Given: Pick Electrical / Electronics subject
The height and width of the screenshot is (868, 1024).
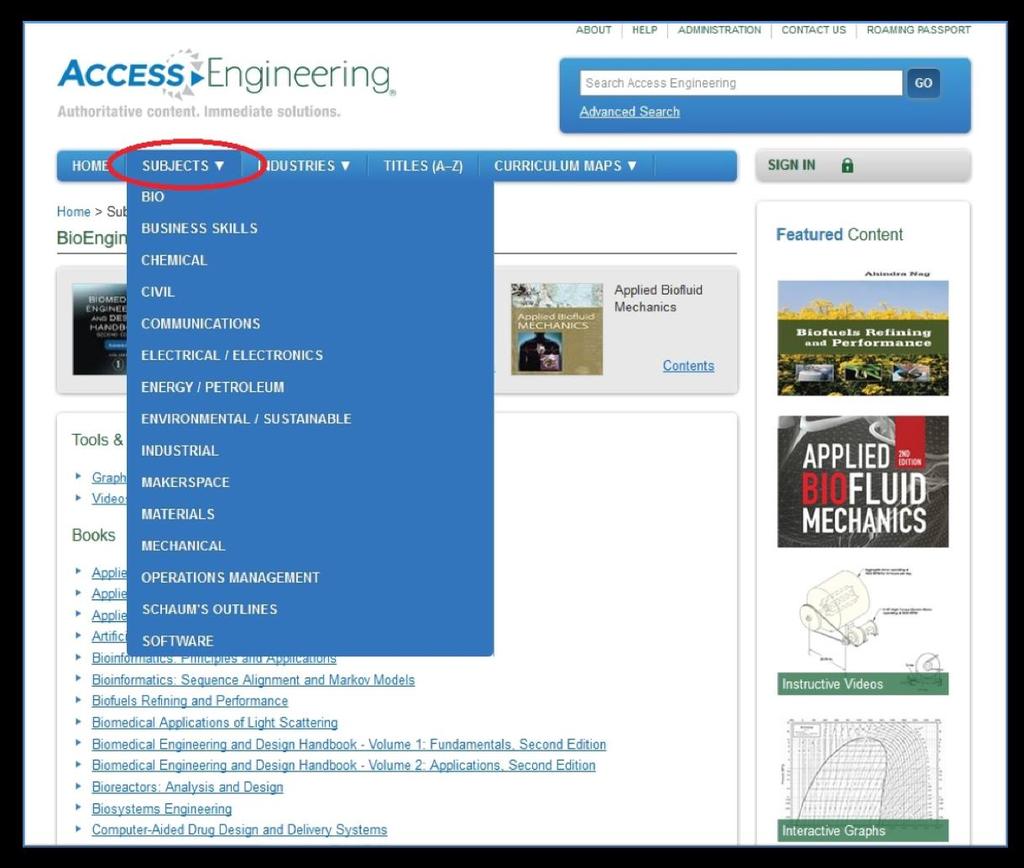Looking at the screenshot, I should coord(232,355).
